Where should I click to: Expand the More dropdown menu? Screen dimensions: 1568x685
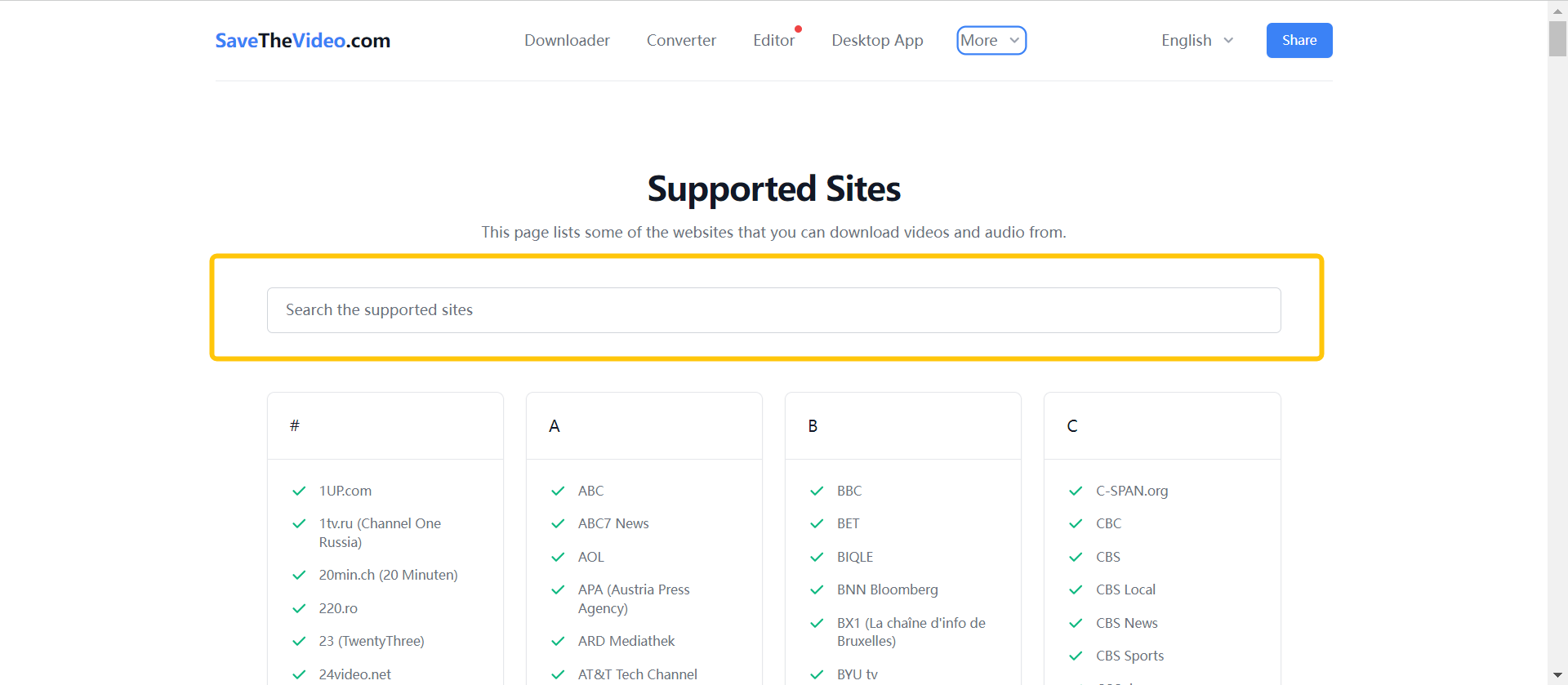point(991,41)
